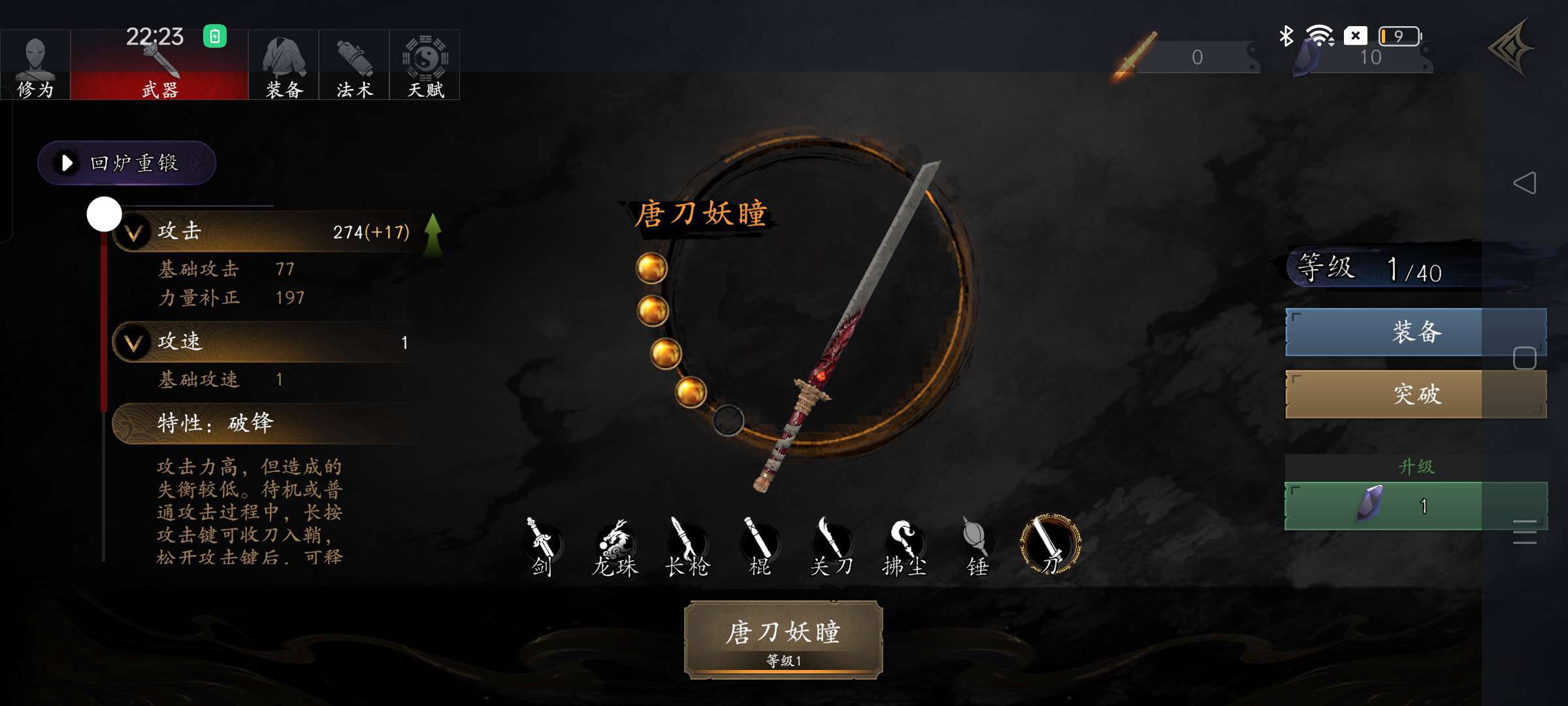Click the blue 装备 equip button

click(x=1416, y=332)
